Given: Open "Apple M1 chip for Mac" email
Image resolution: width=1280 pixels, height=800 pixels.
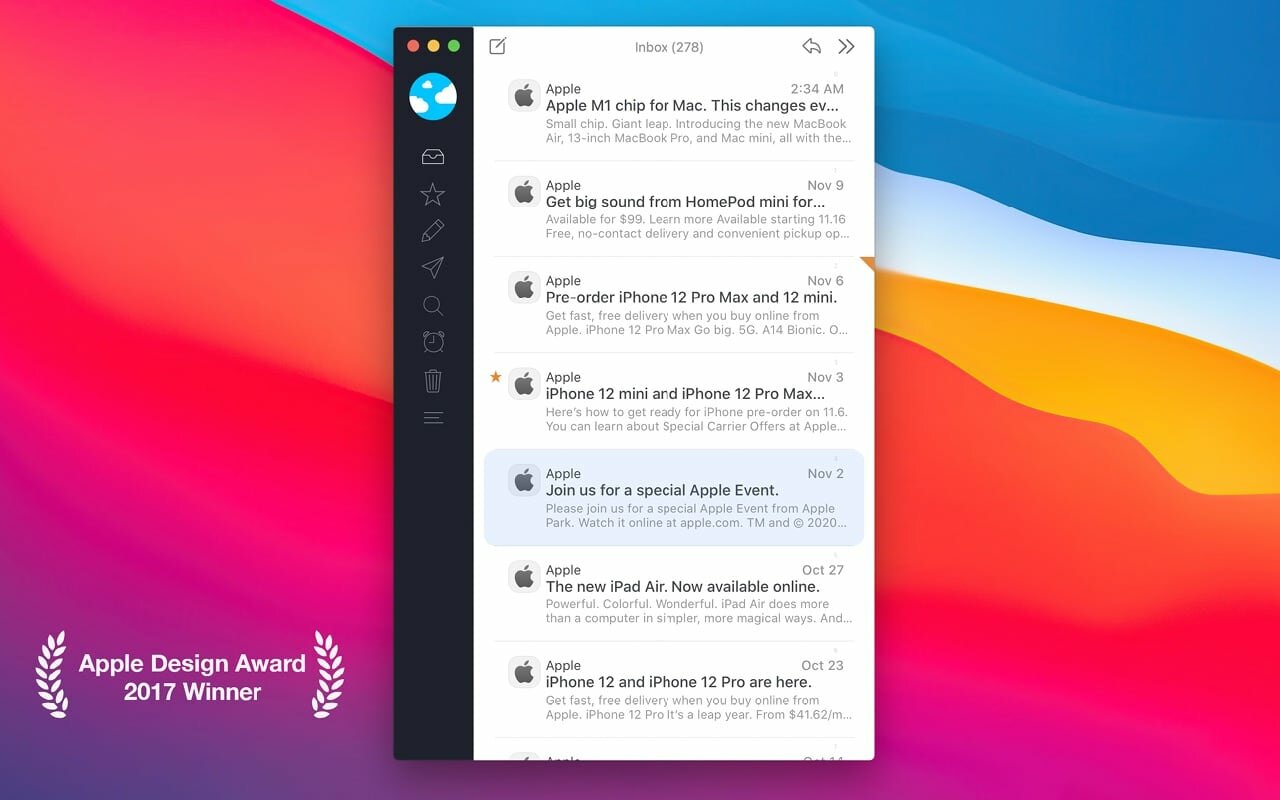Looking at the screenshot, I should (x=674, y=113).
